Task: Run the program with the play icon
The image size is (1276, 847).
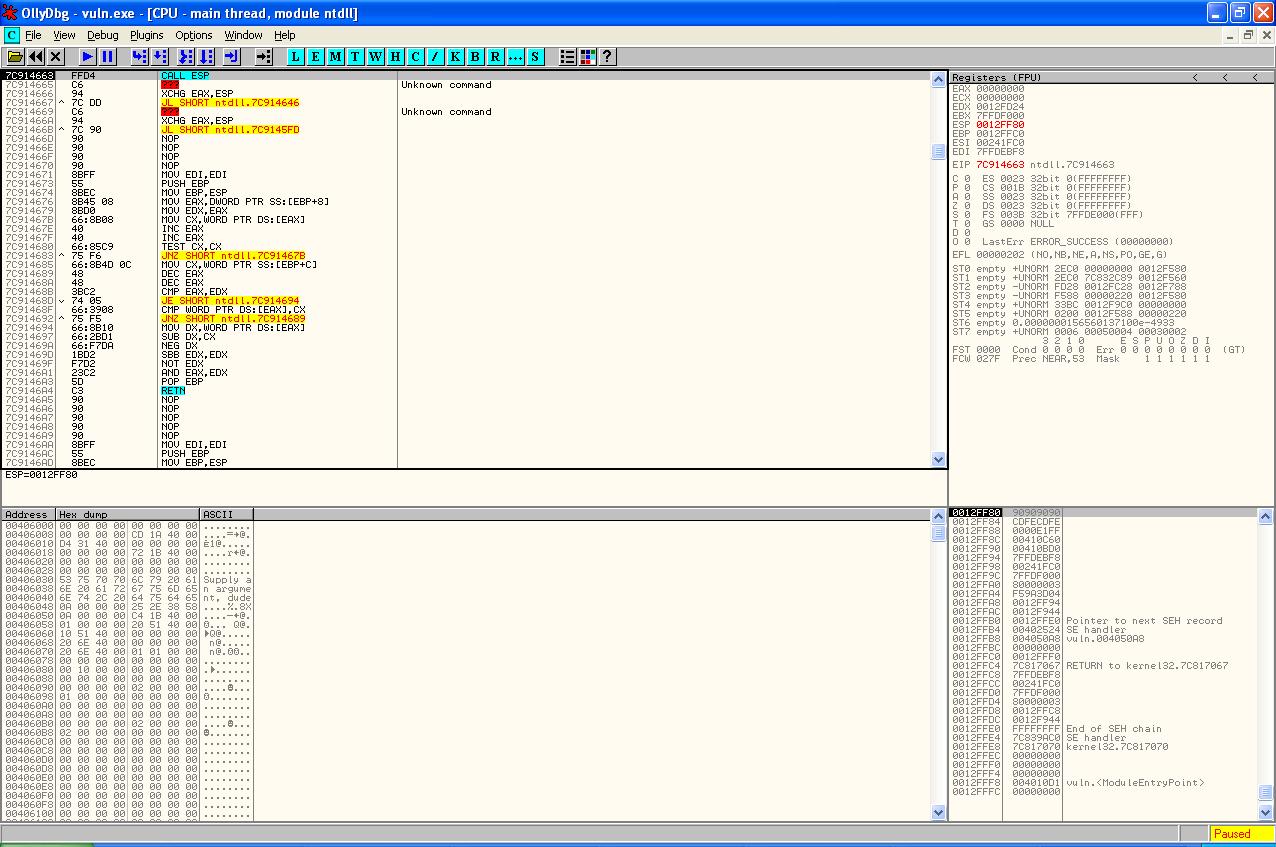Action: [x=88, y=57]
